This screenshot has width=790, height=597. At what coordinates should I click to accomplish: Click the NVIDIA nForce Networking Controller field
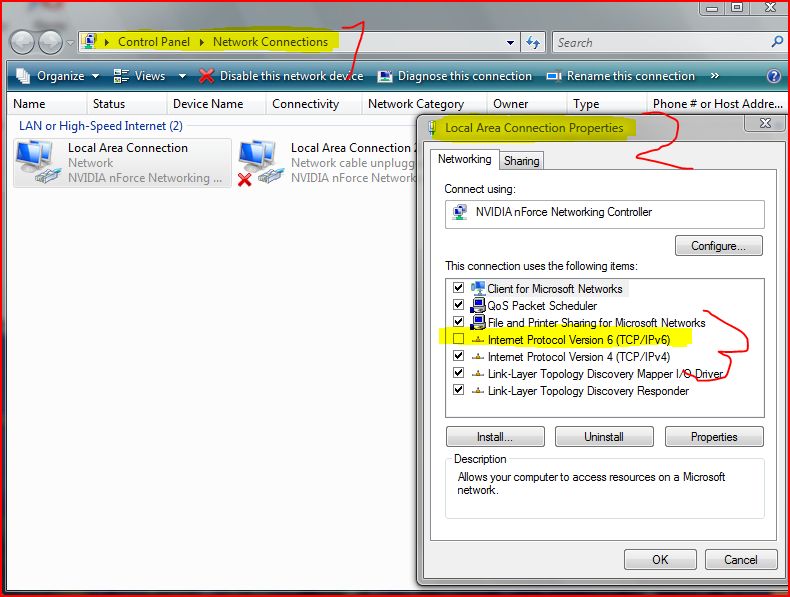[605, 214]
